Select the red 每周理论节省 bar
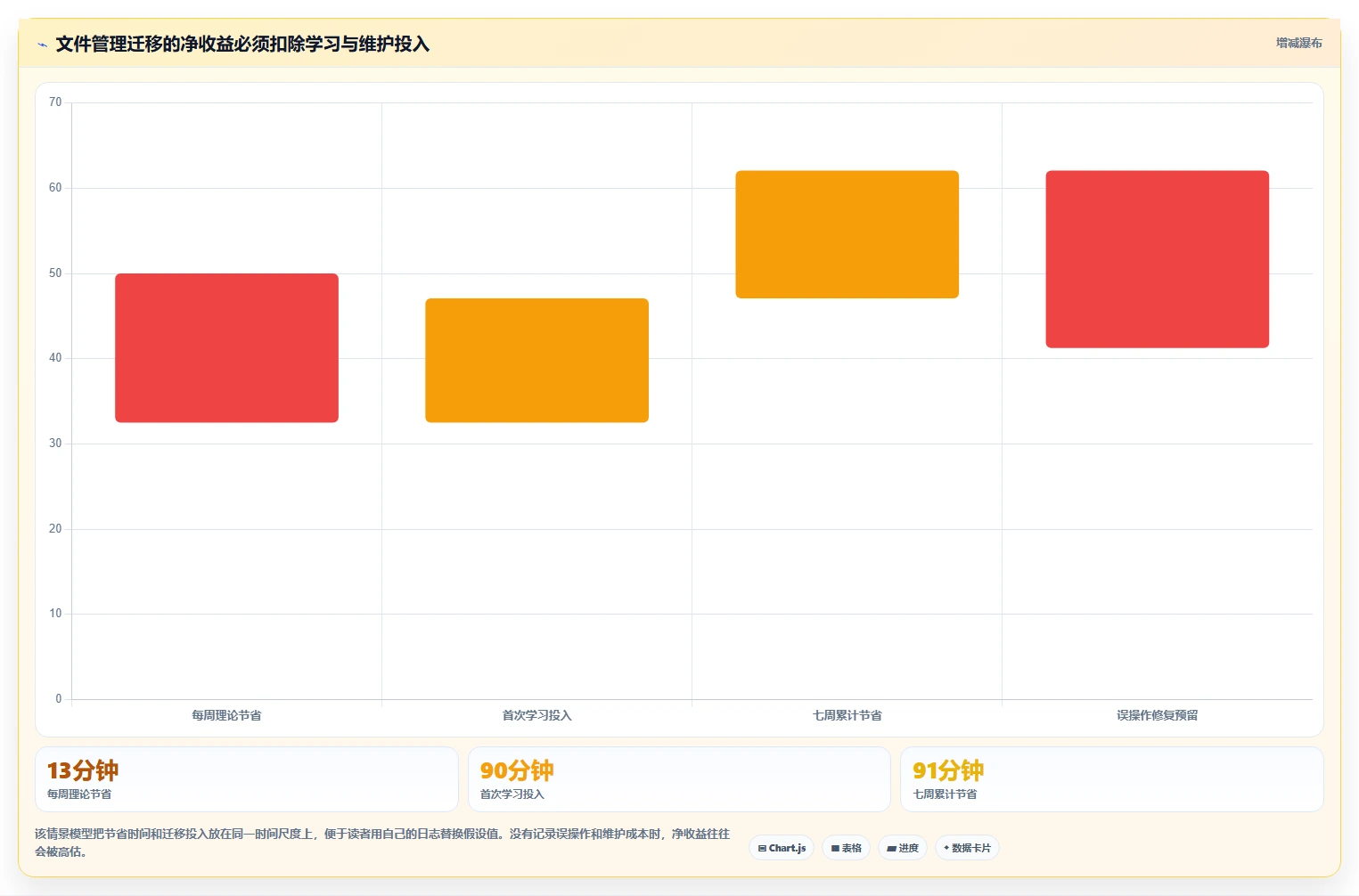Screen dimensions: 1359x896 226,347
